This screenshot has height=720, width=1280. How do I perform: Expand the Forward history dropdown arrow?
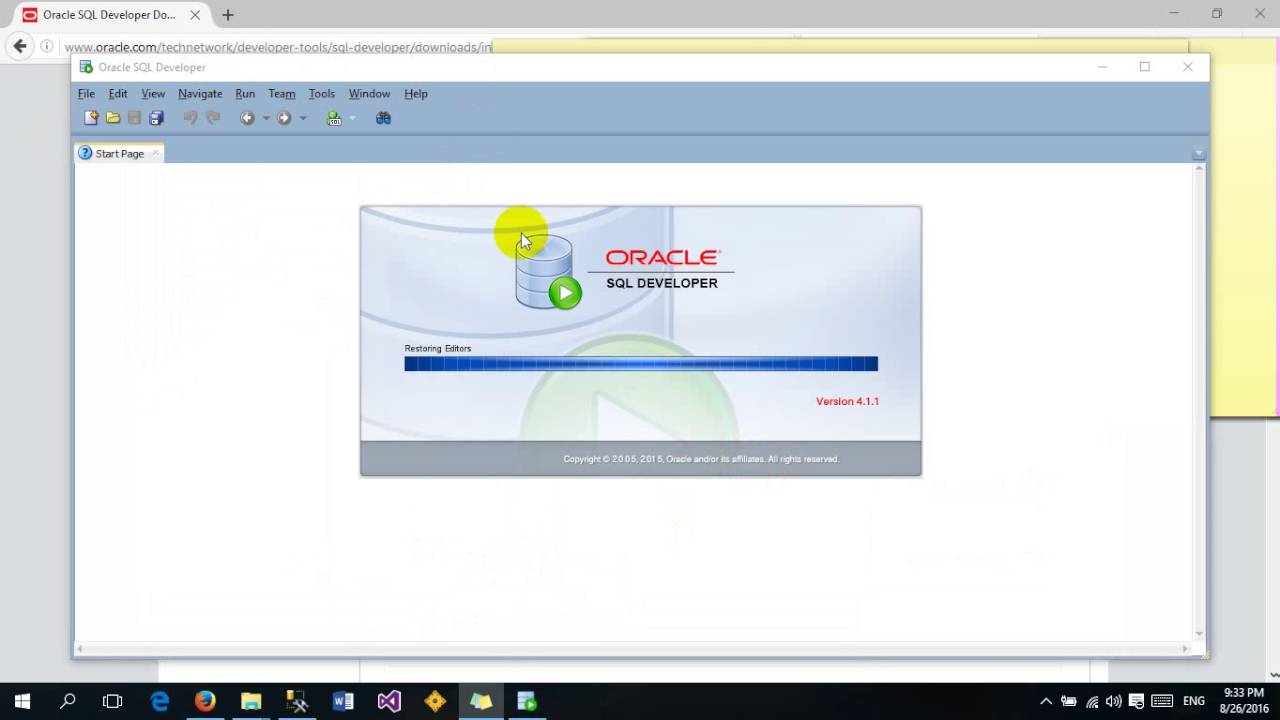303,118
